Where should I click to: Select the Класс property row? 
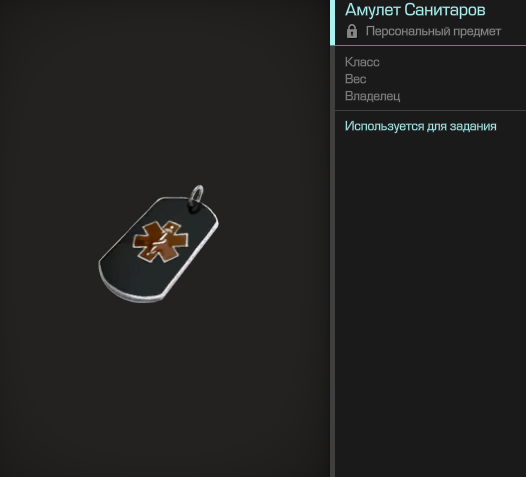pos(430,62)
